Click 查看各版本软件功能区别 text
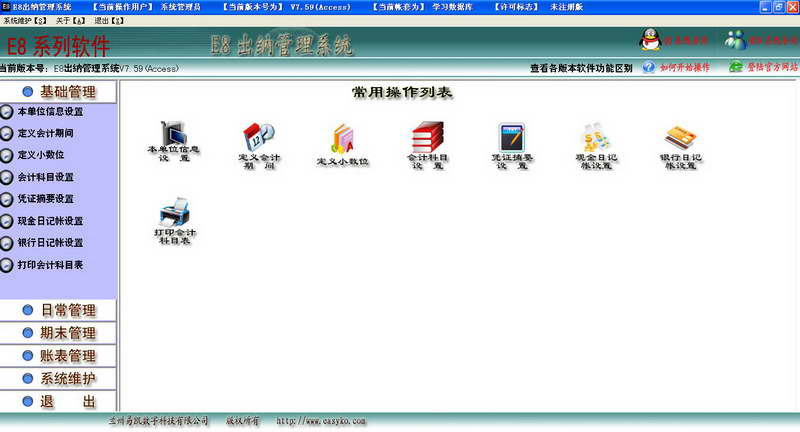Screen dimensions: 800x432 (581, 68)
